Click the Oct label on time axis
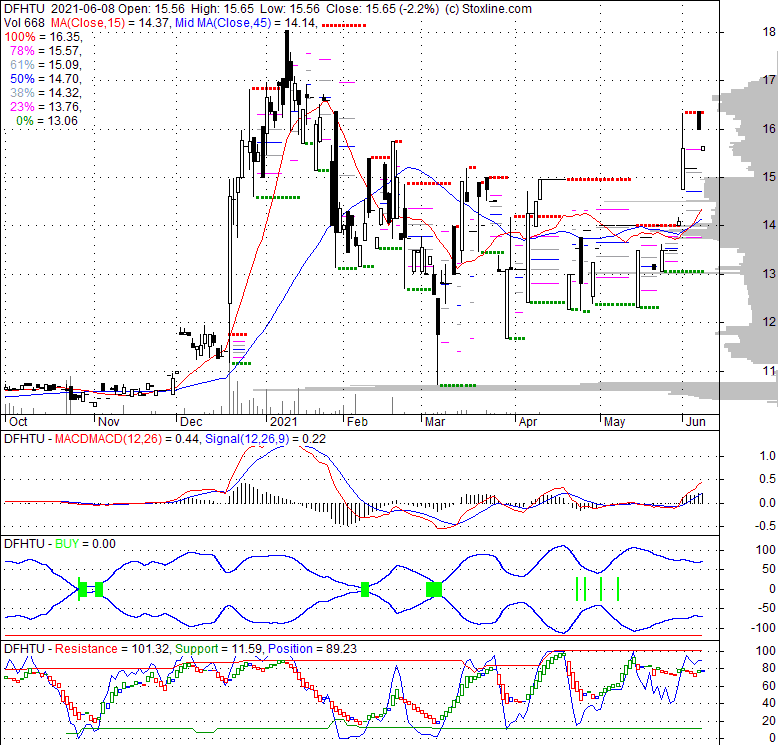The image size is (780, 745). point(18,422)
